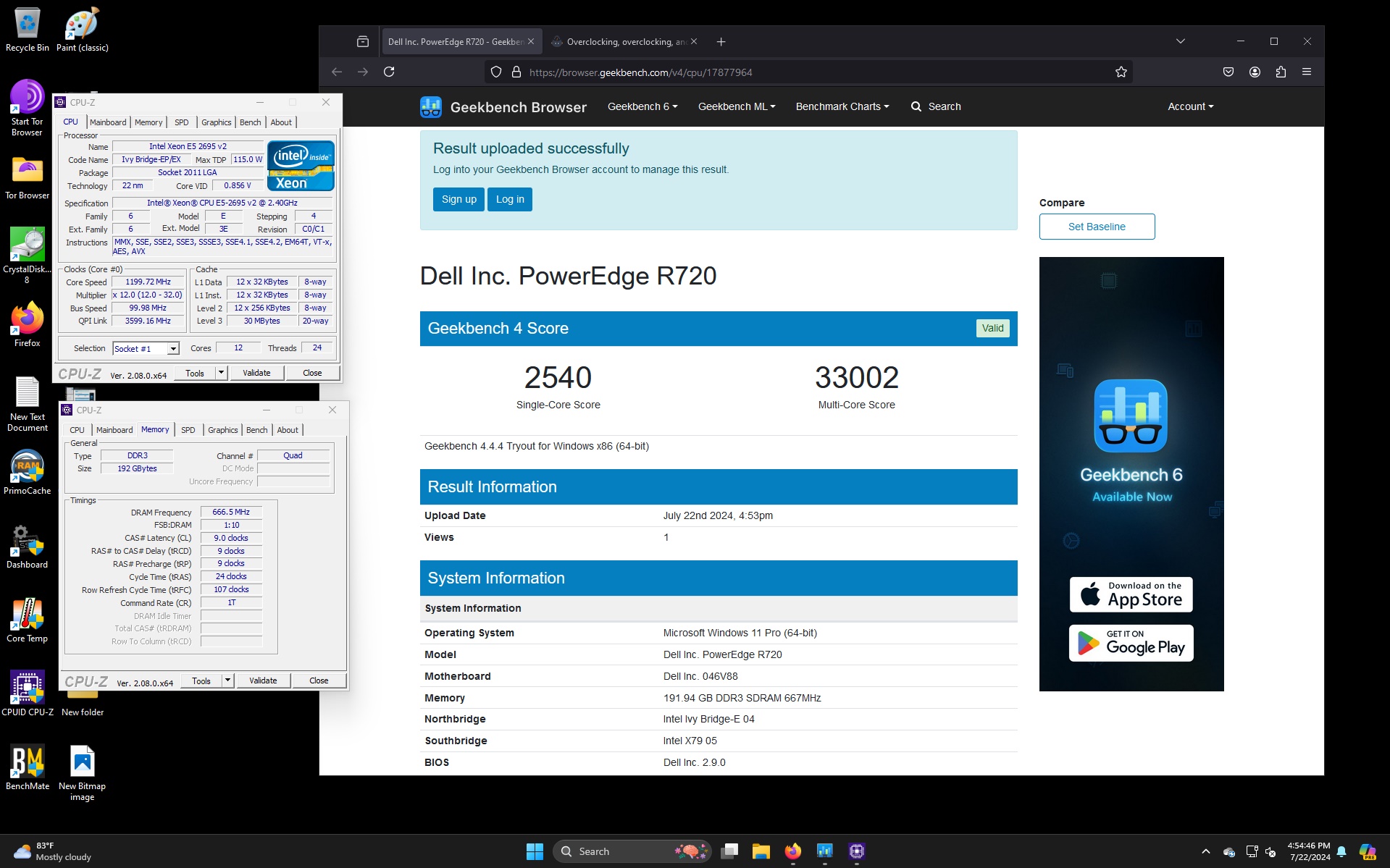This screenshot has height=868, width=1390.
Task: Click the Sign up button
Action: 459,199
